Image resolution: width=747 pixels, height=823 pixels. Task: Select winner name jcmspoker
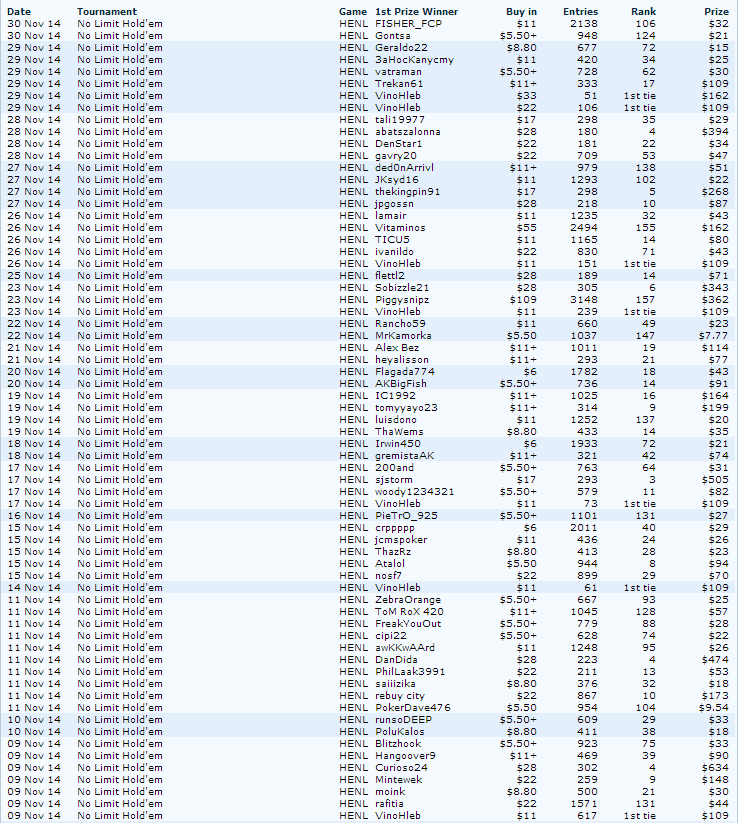click(401, 540)
